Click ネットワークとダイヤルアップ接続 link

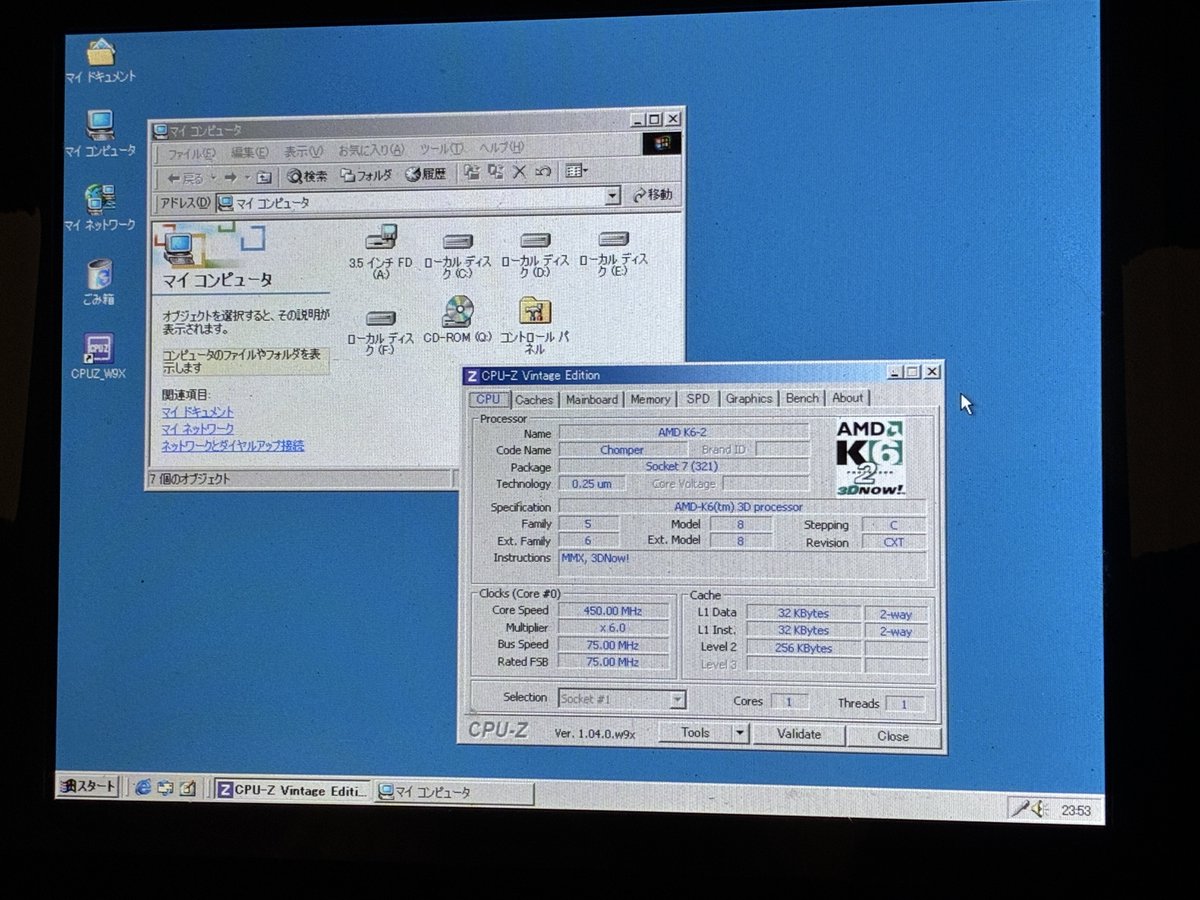(x=233, y=446)
